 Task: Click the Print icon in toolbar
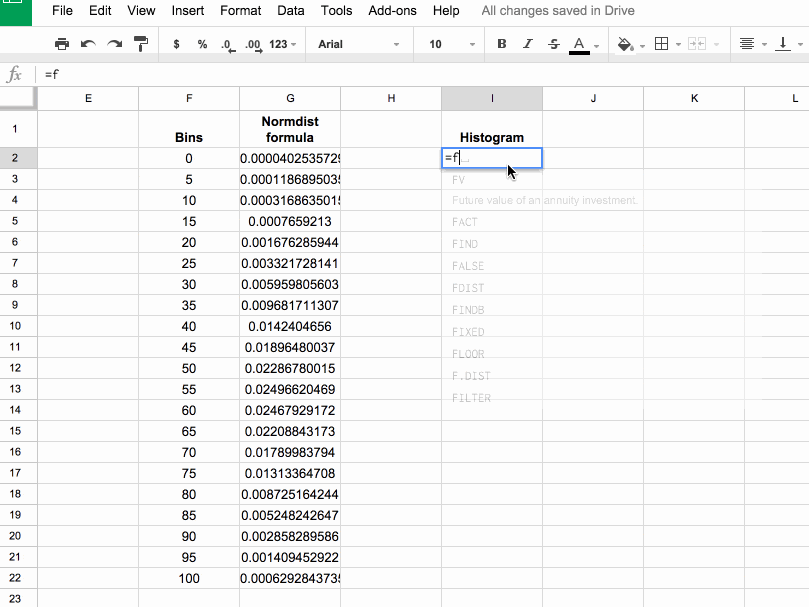(x=61, y=44)
